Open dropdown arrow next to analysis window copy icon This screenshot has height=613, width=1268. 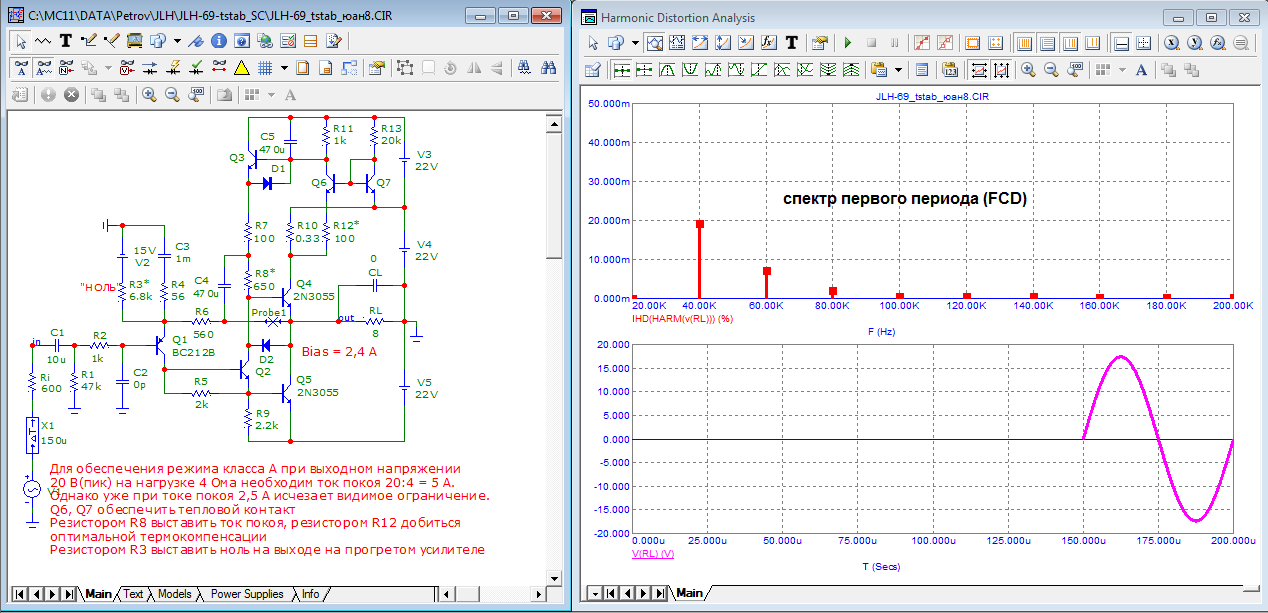pos(634,43)
